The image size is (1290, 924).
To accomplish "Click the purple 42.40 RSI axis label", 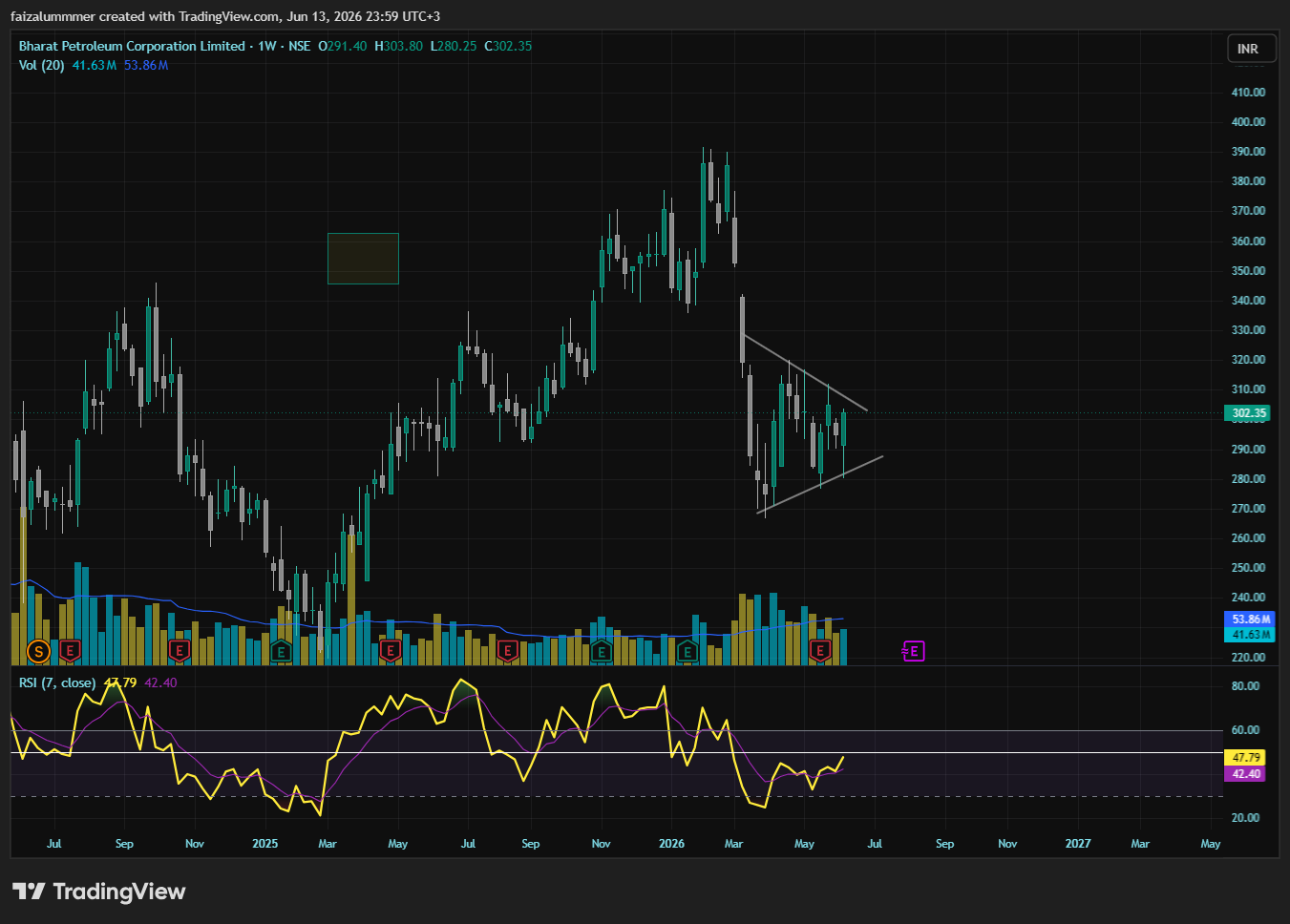I will [1245, 774].
